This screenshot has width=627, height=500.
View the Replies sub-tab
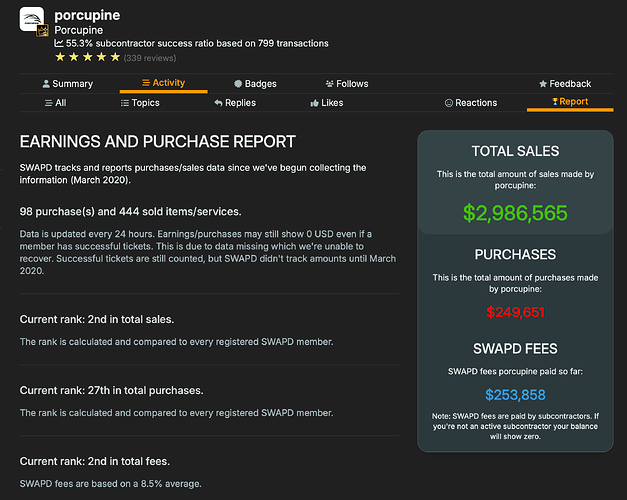tap(235, 103)
